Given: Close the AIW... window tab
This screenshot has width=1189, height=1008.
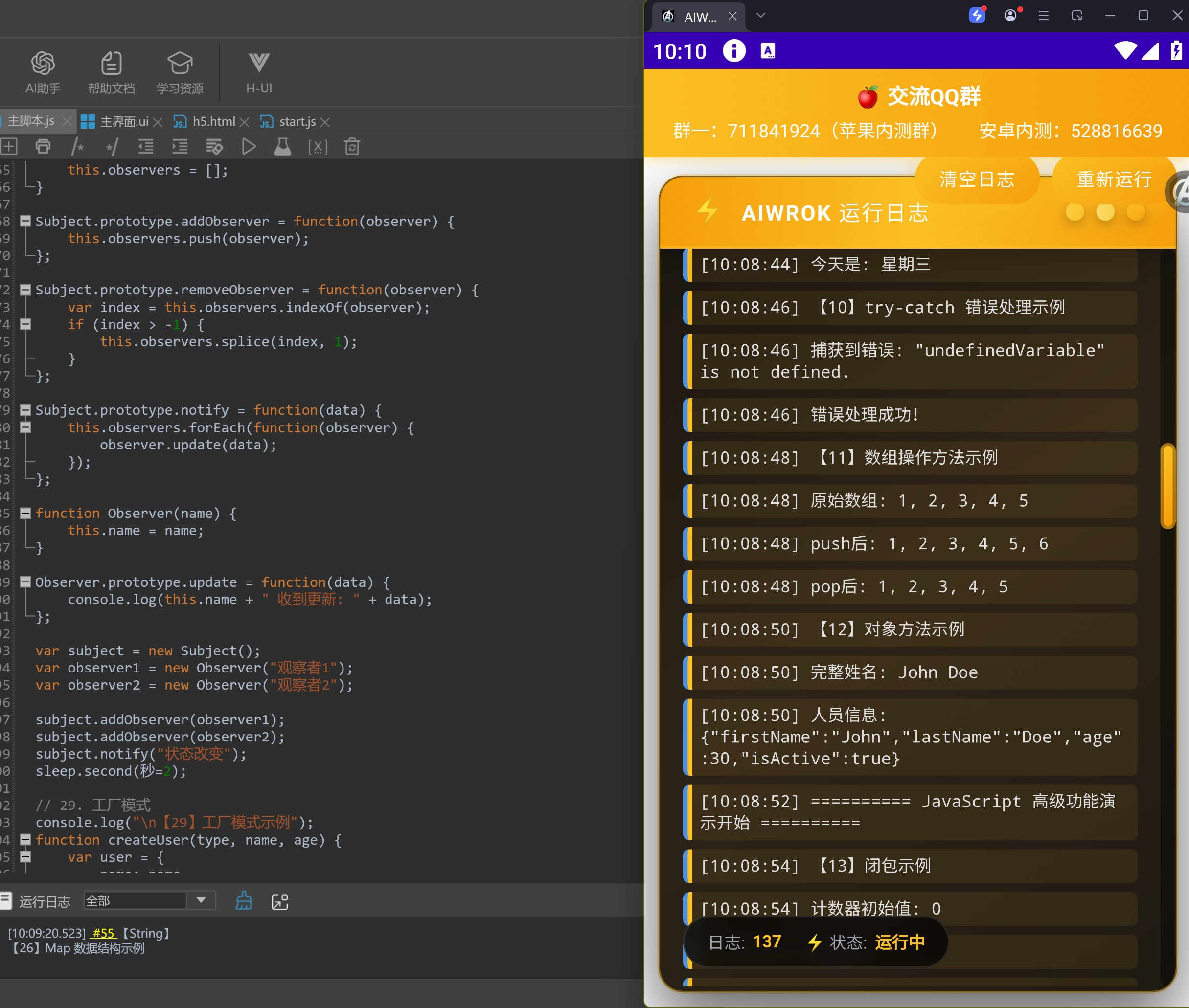Looking at the screenshot, I should (x=732, y=17).
